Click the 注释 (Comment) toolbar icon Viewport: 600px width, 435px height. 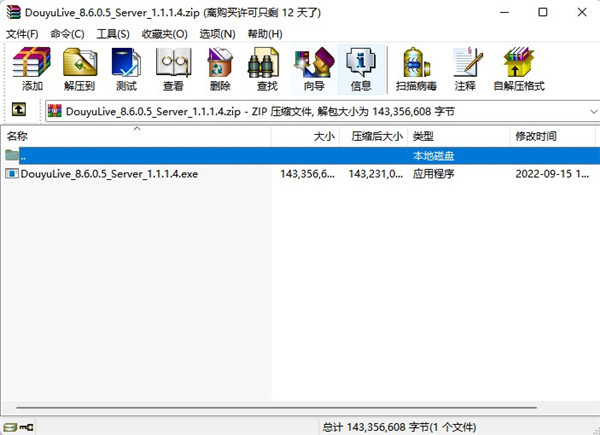pos(464,68)
